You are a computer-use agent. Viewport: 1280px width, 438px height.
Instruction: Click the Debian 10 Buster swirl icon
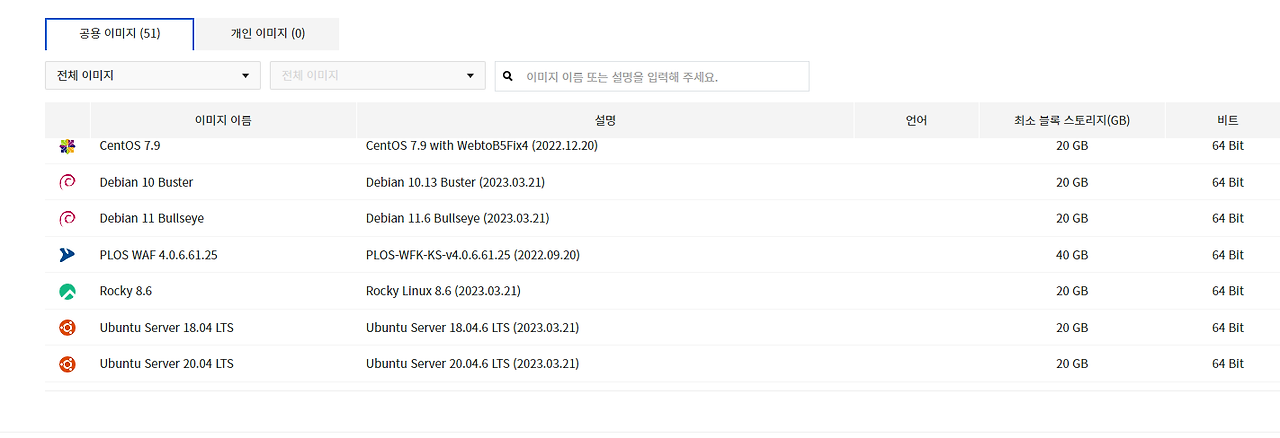point(67,182)
